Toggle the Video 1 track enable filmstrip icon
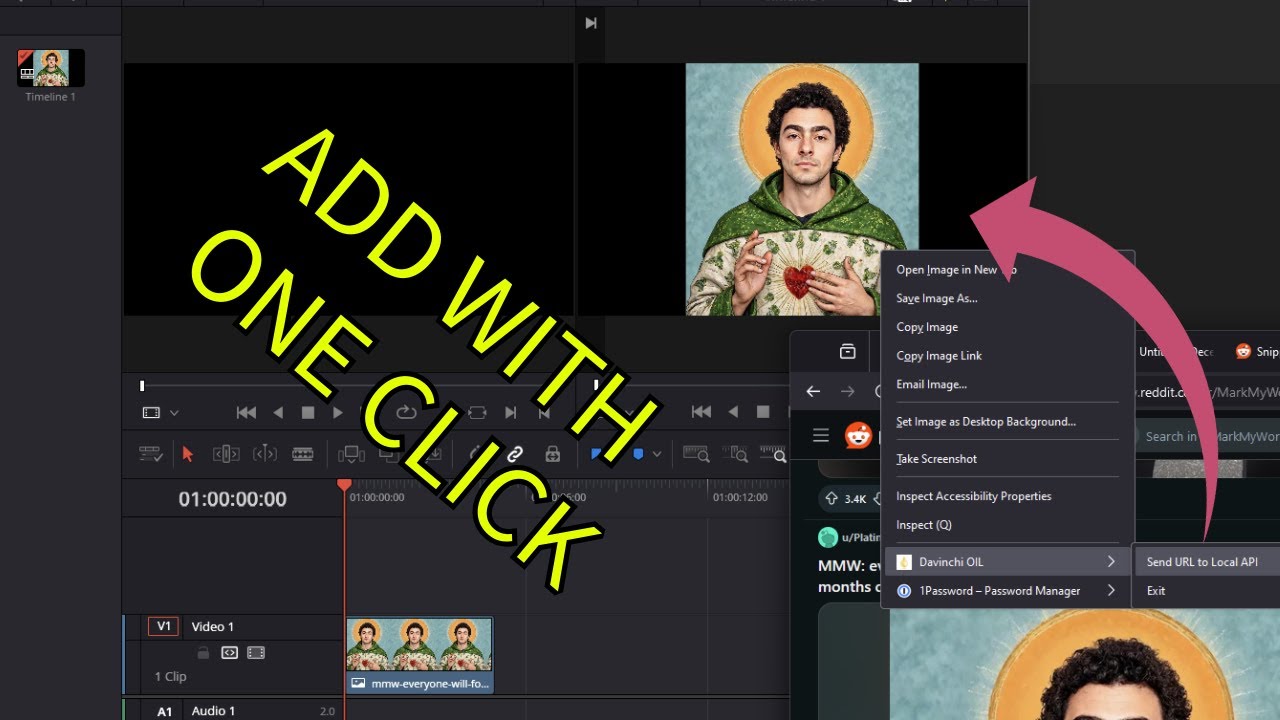The image size is (1280, 720). [256, 653]
